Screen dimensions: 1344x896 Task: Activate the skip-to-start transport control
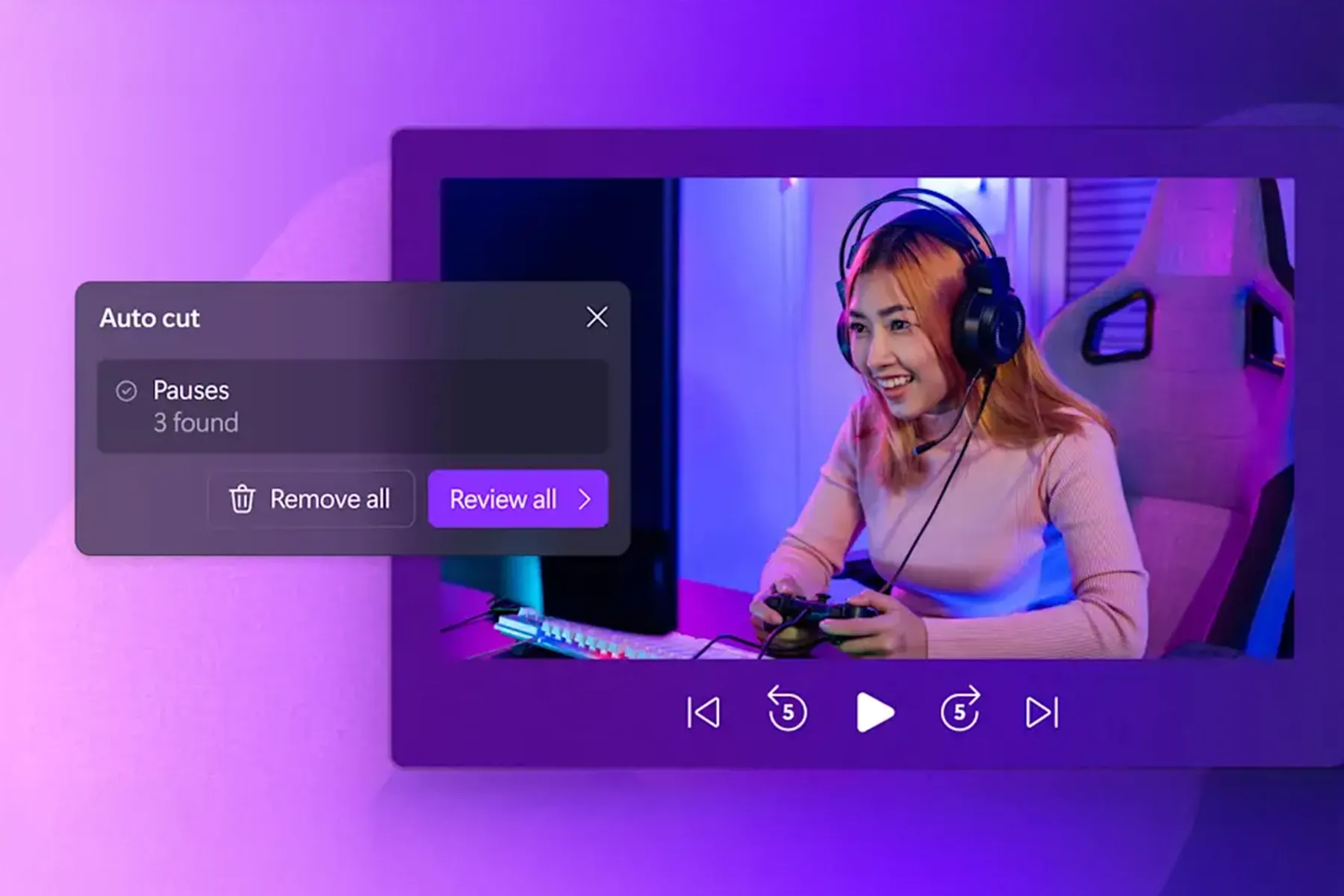pos(703,712)
